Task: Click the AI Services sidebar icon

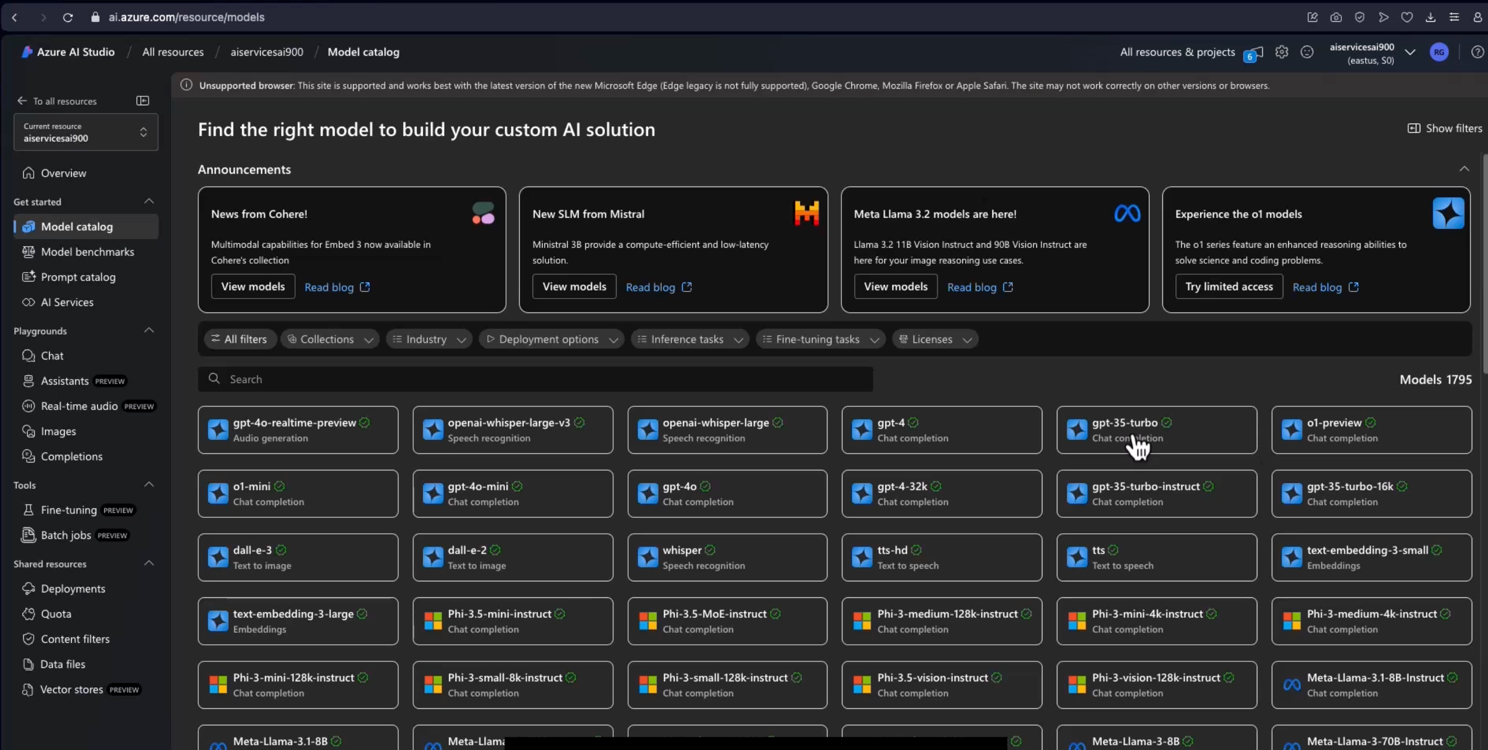Action: [x=28, y=302]
